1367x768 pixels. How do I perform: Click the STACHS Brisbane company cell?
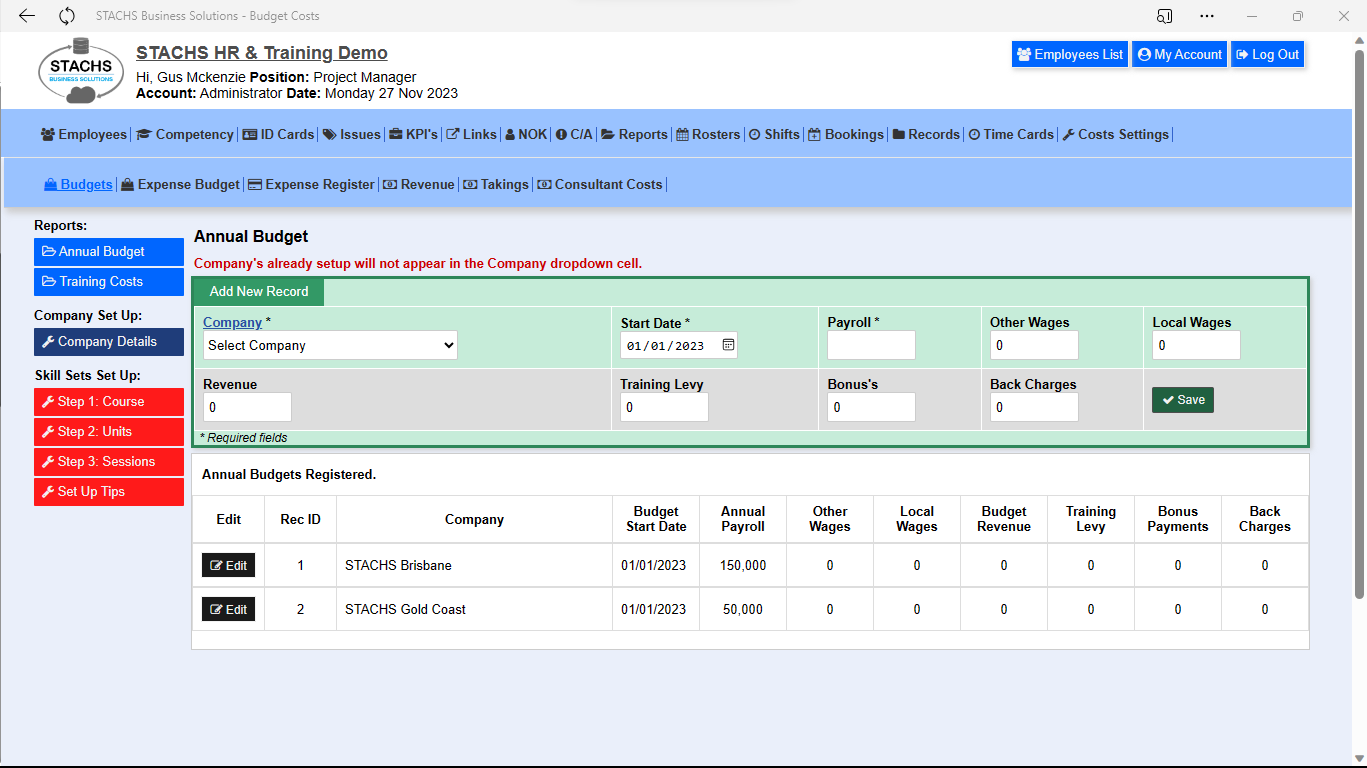coord(474,566)
